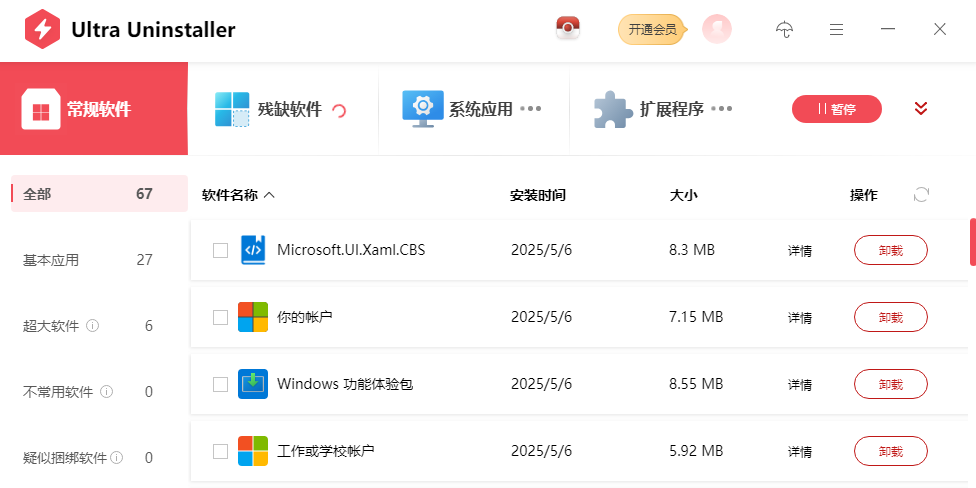Click the info icon beside 超大软件
The width and height of the screenshot is (976, 488).
93,326
